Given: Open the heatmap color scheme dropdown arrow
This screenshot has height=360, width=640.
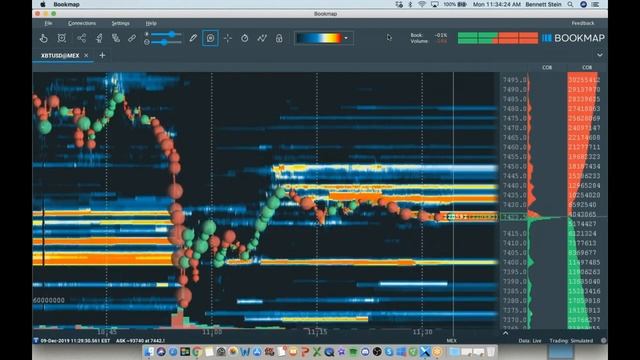Looking at the screenshot, I should point(346,38).
